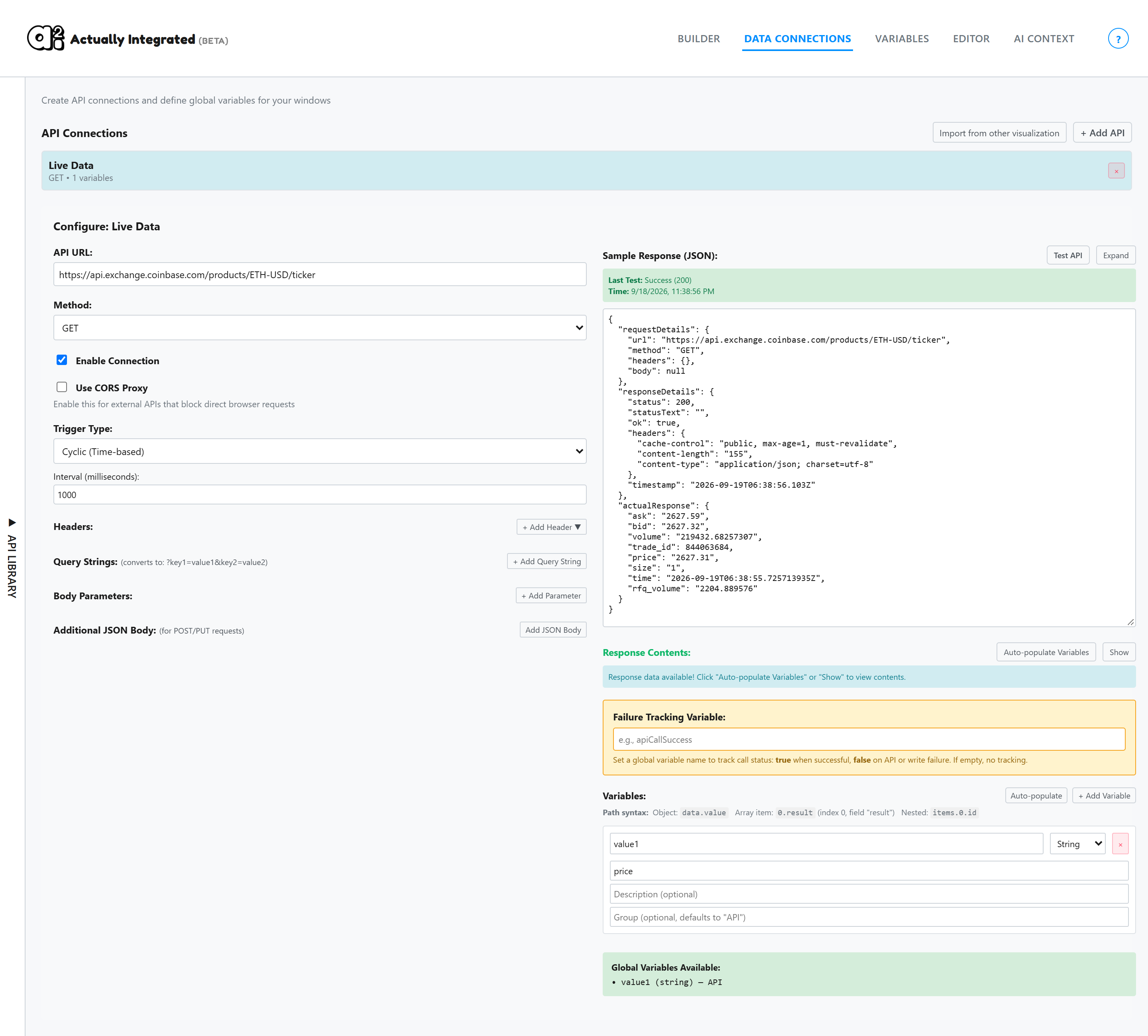Click the Actually Integrated logo icon

pos(45,38)
